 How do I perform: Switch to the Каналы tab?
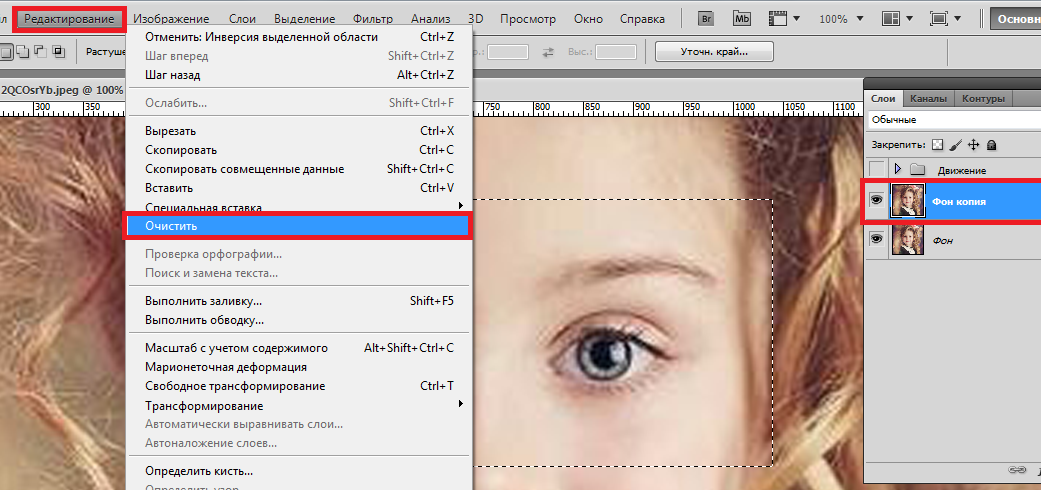pyautogui.click(x=928, y=98)
